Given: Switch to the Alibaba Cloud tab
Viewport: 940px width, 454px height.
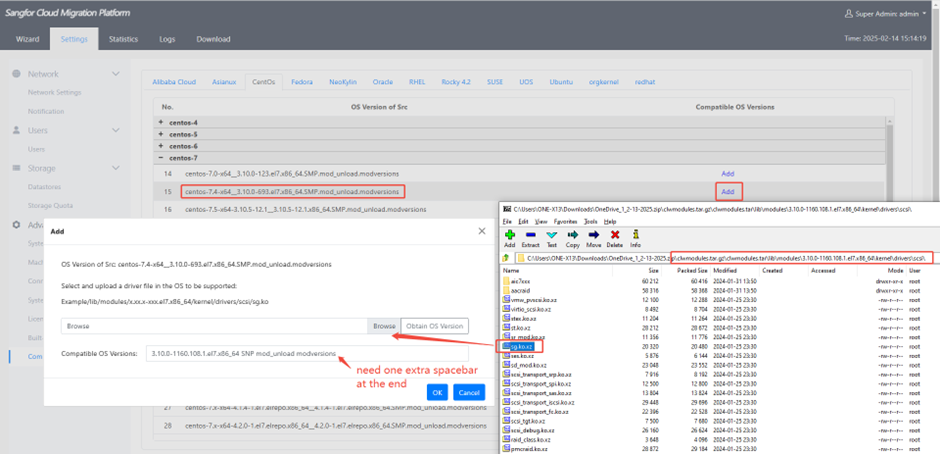Looking at the screenshot, I should point(174,82).
